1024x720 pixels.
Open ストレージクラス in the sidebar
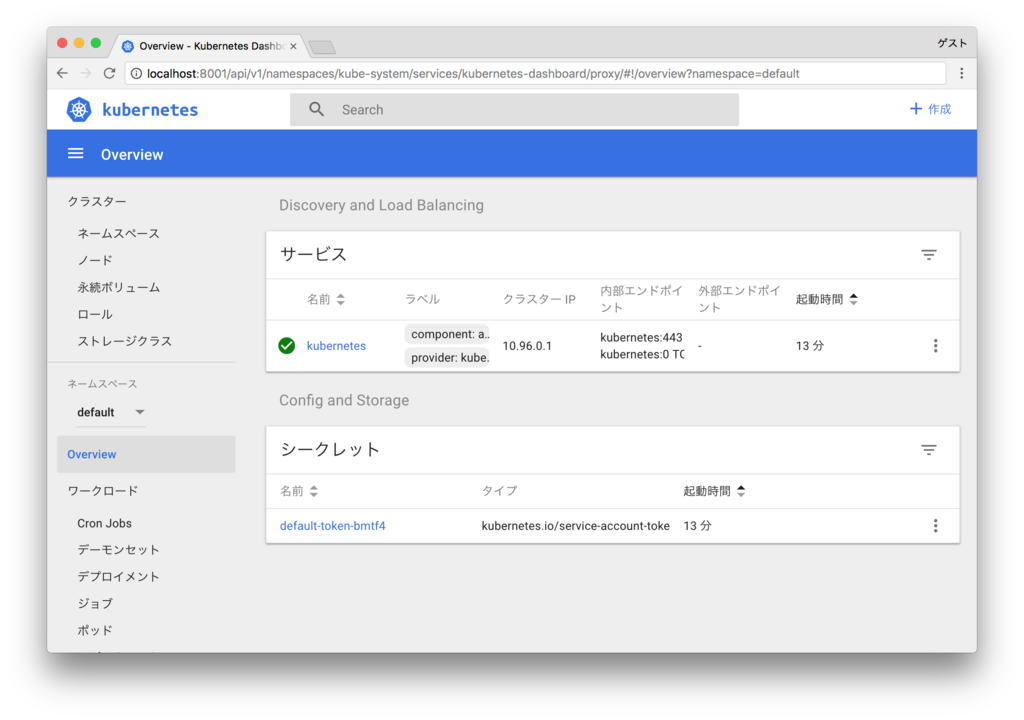click(125, 341)
